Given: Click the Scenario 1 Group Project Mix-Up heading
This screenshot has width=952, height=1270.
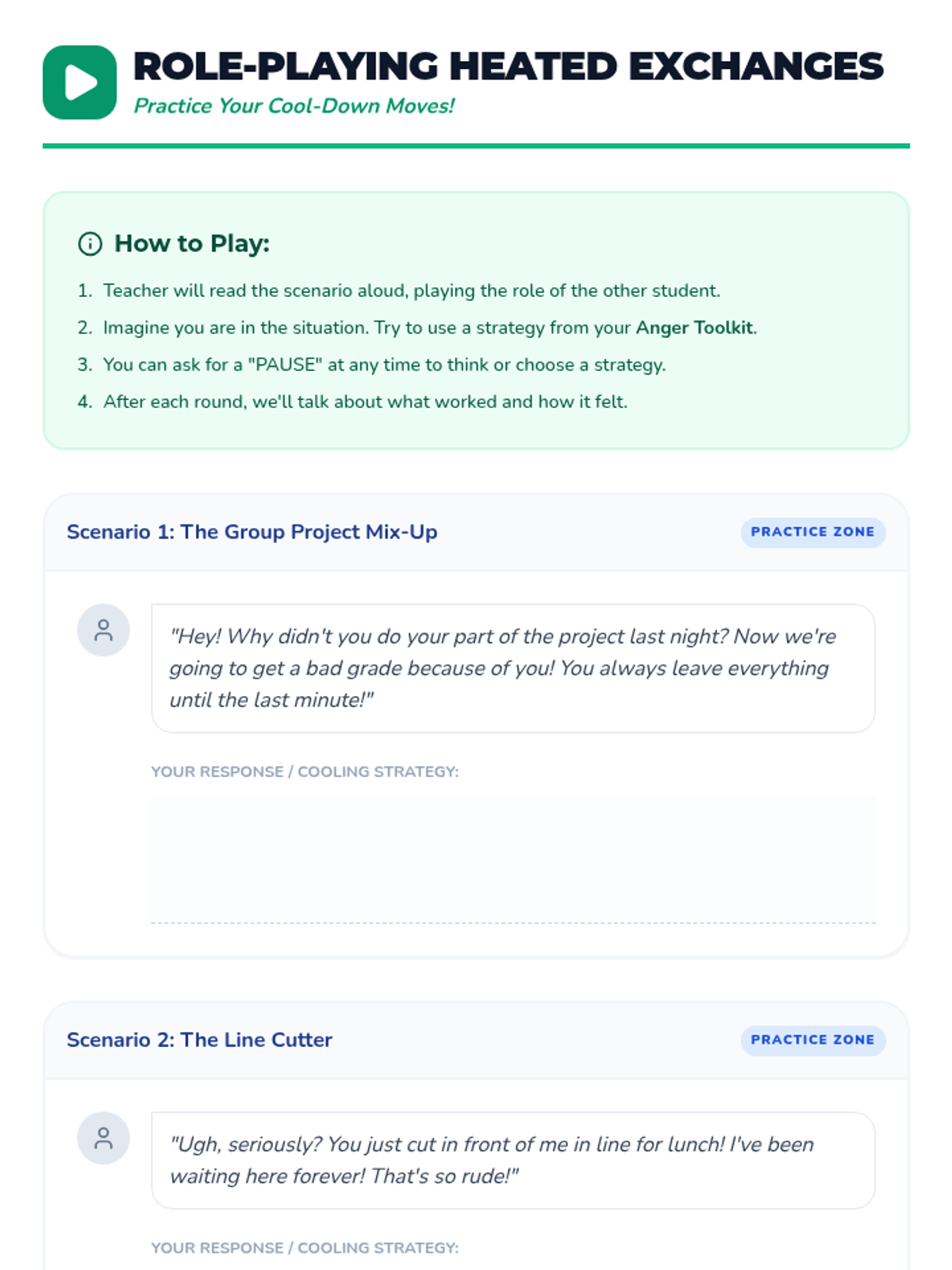Looking at the screenshot, I should point(251,532).
